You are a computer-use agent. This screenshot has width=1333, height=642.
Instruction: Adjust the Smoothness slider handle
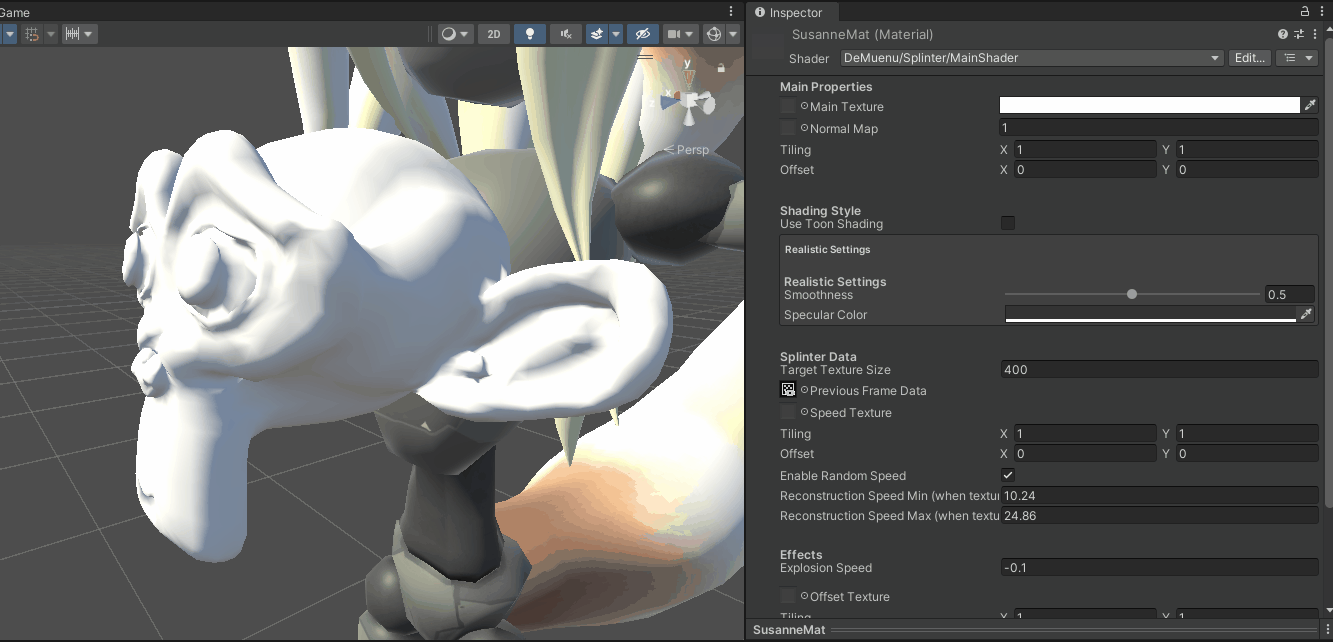click(x=1132, y=294)
